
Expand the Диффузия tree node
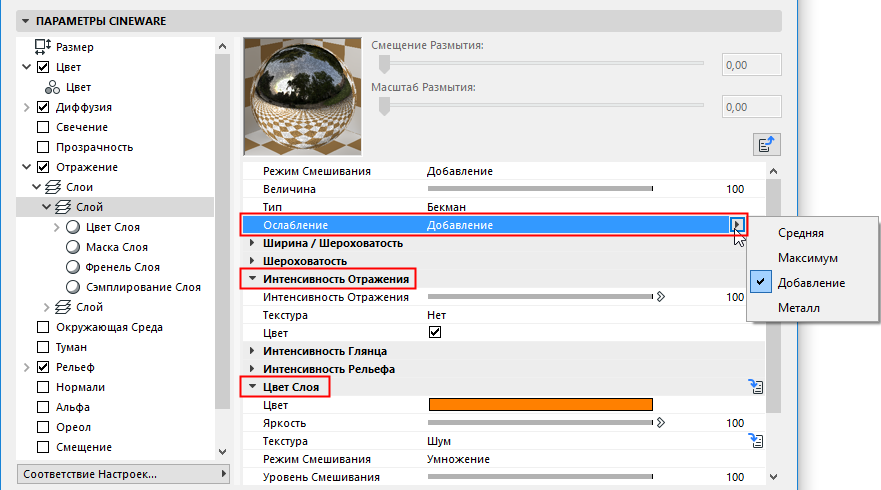(x=26, y=107)
